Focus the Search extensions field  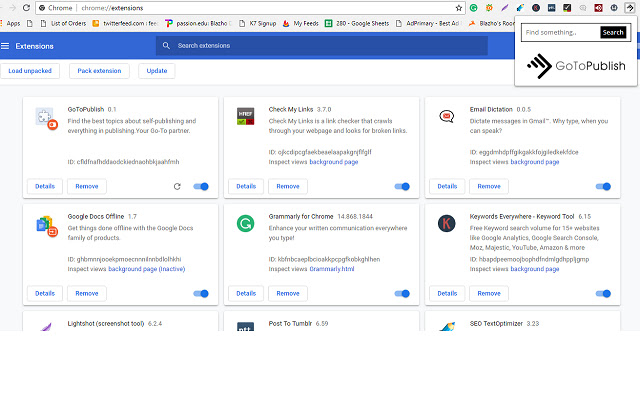322,46
